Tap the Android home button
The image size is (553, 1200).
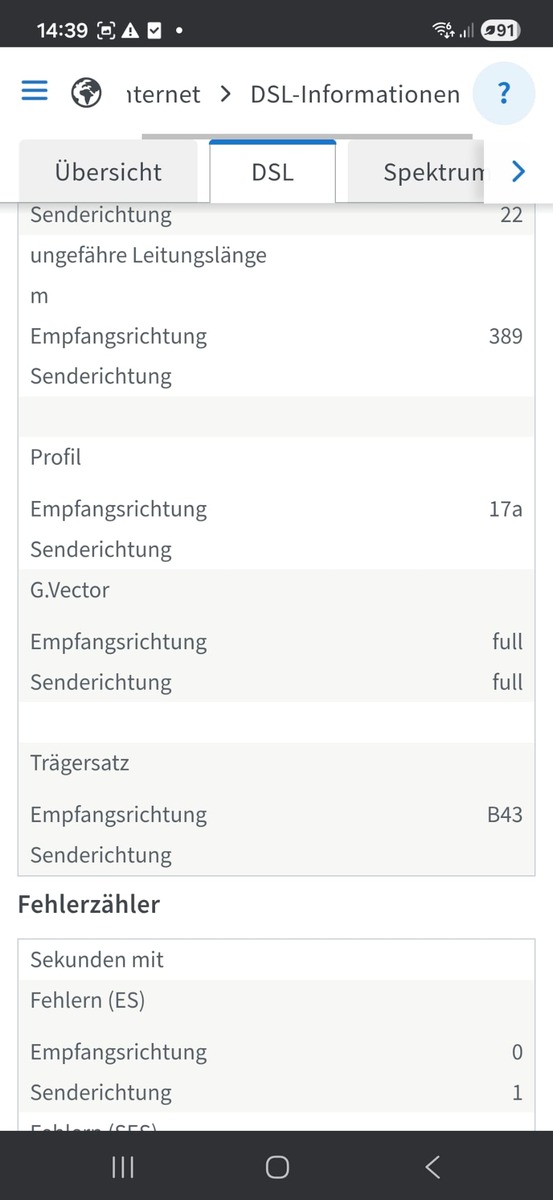click(277, 1166)
